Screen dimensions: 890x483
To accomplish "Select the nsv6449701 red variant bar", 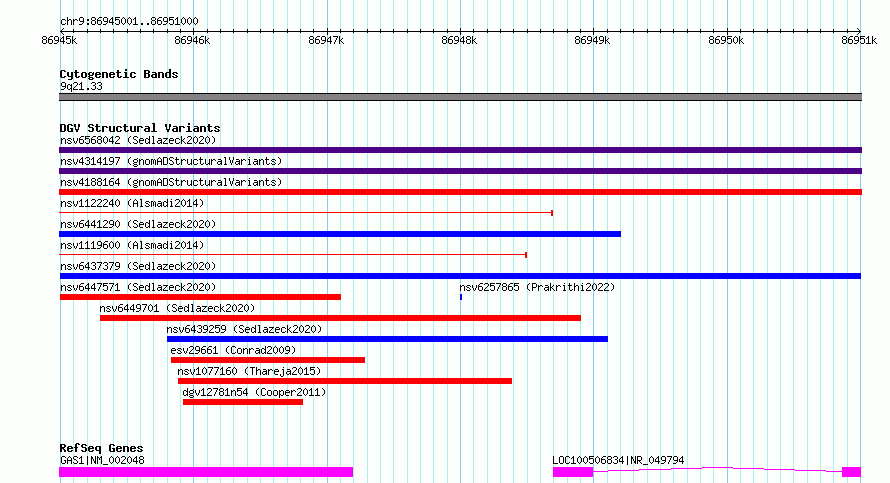I will [341, 318].
